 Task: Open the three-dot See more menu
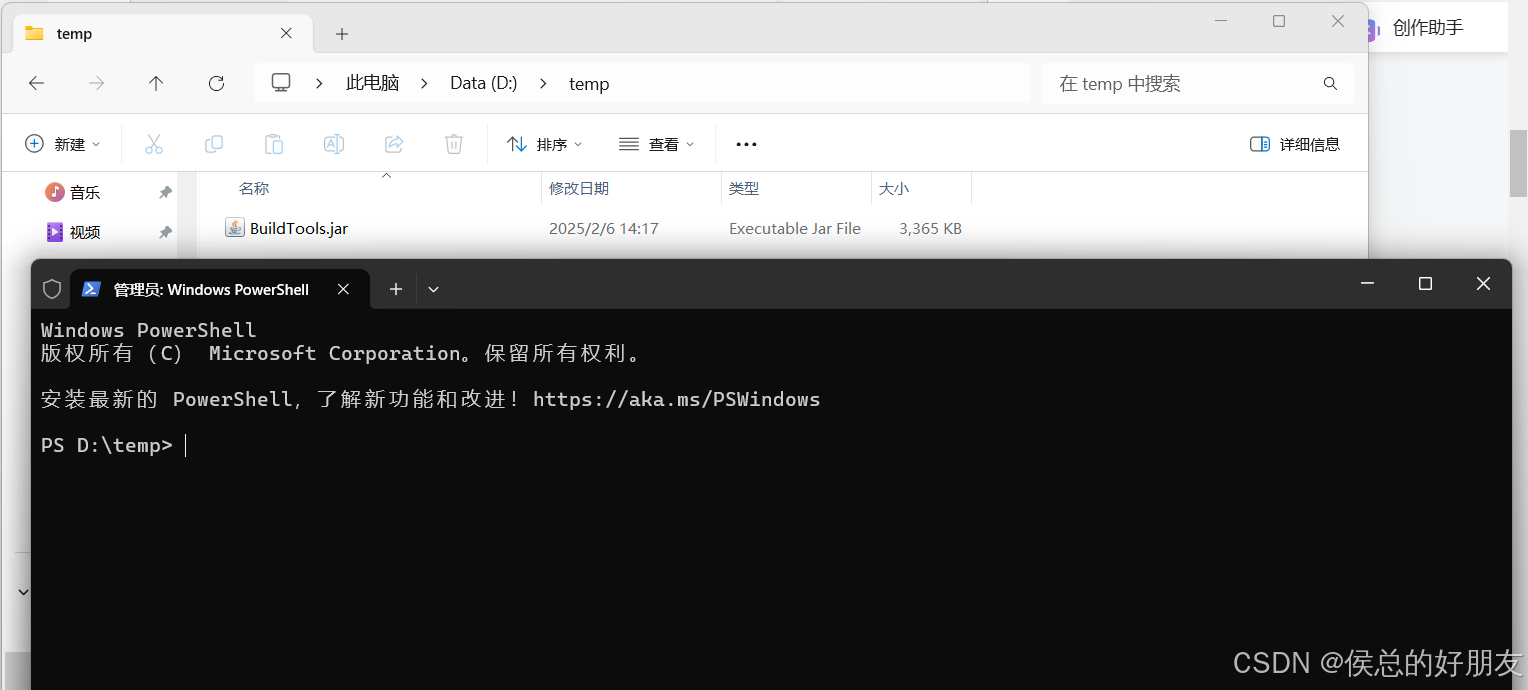746,144
